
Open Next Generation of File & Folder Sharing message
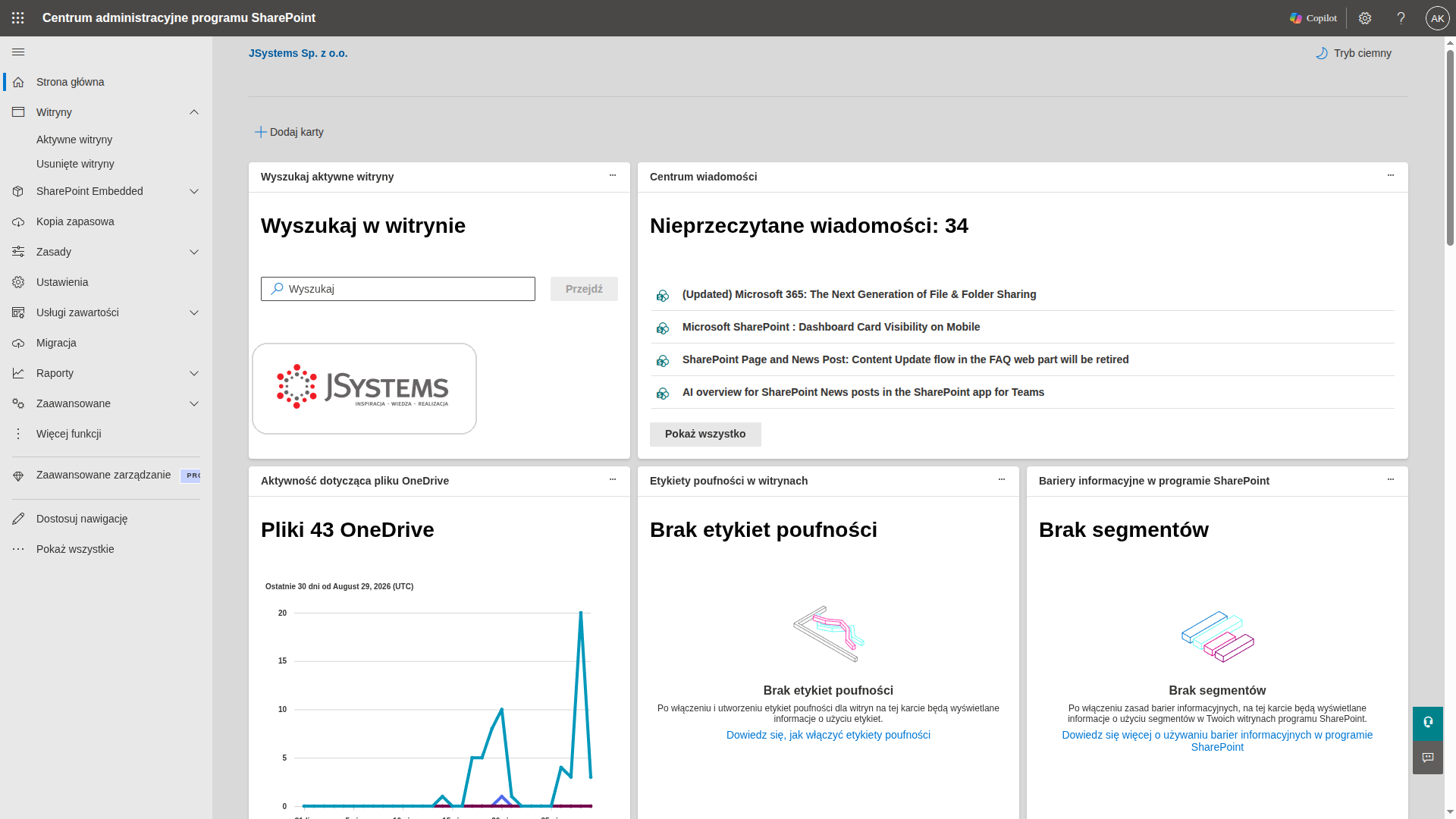[x=859, y=294]
